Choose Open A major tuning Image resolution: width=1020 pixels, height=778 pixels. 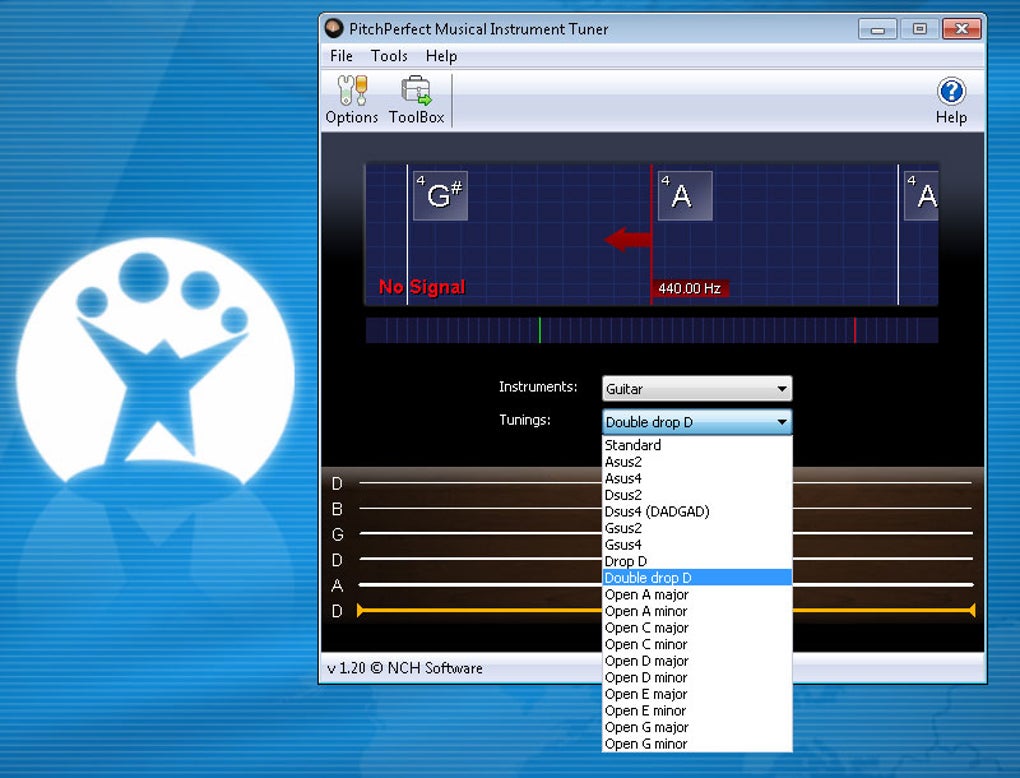(697, 595)
